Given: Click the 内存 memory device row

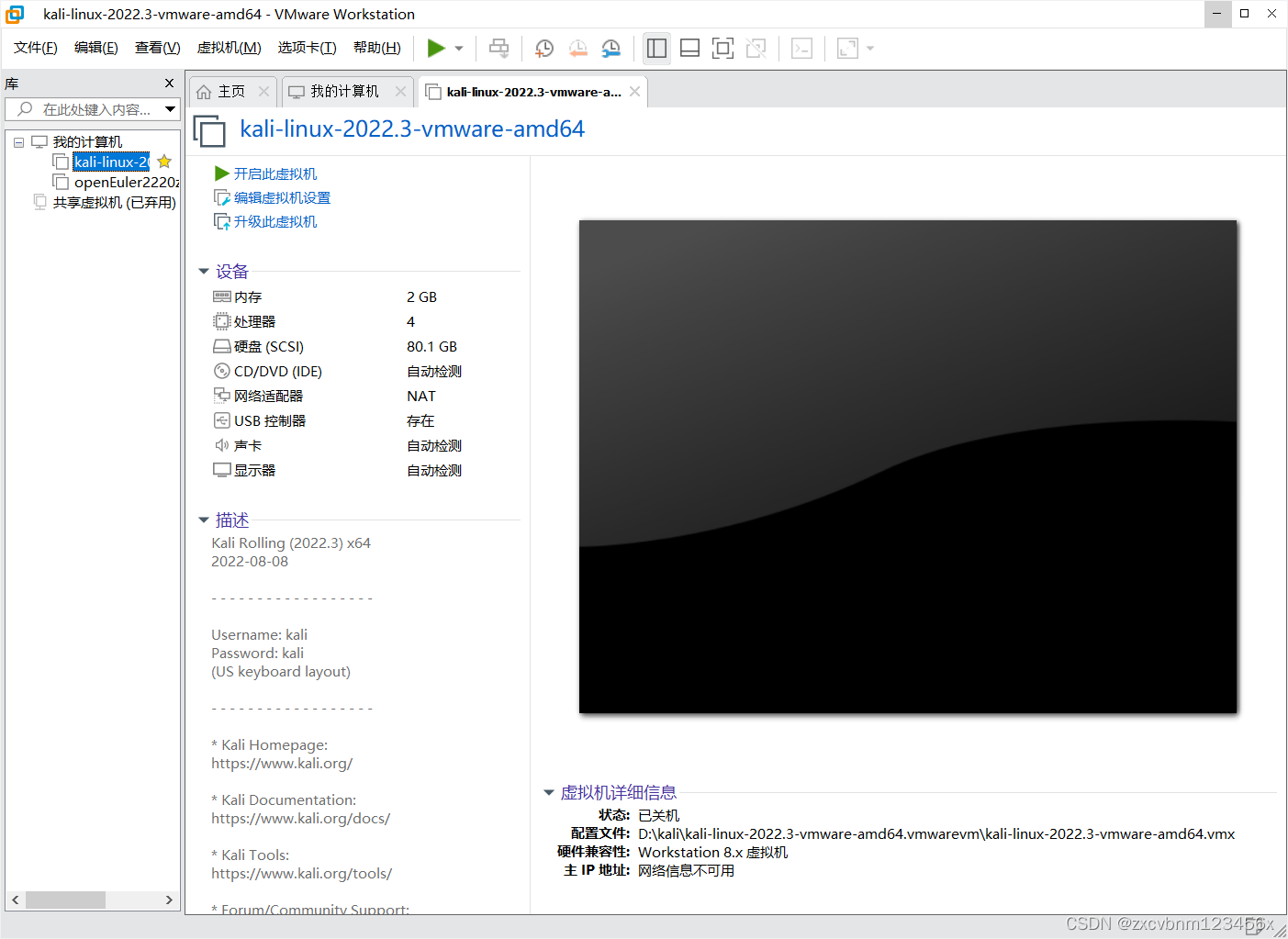Looking at the screenshot, I should (x=365, y=297).
